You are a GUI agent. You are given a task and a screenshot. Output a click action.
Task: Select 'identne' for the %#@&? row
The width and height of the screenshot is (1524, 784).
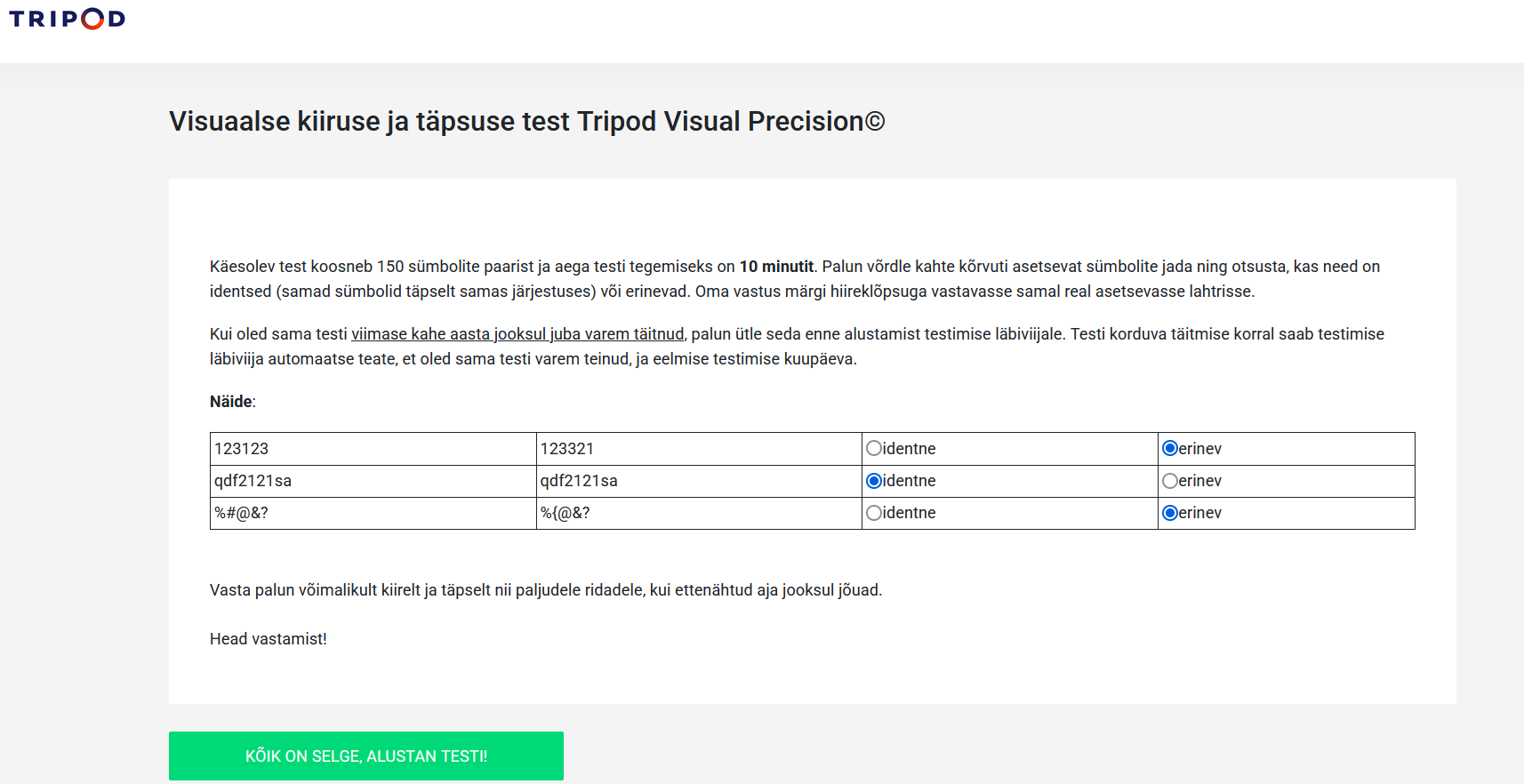click(x=874, y=513)
